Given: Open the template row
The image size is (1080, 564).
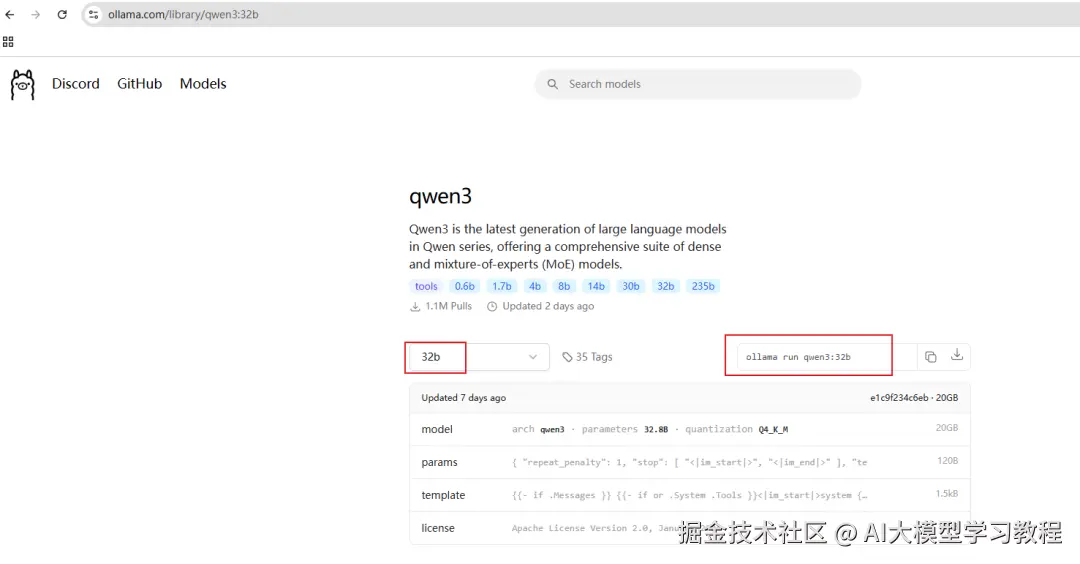Looking at the screenshot, I should click(x=689, y=495).
